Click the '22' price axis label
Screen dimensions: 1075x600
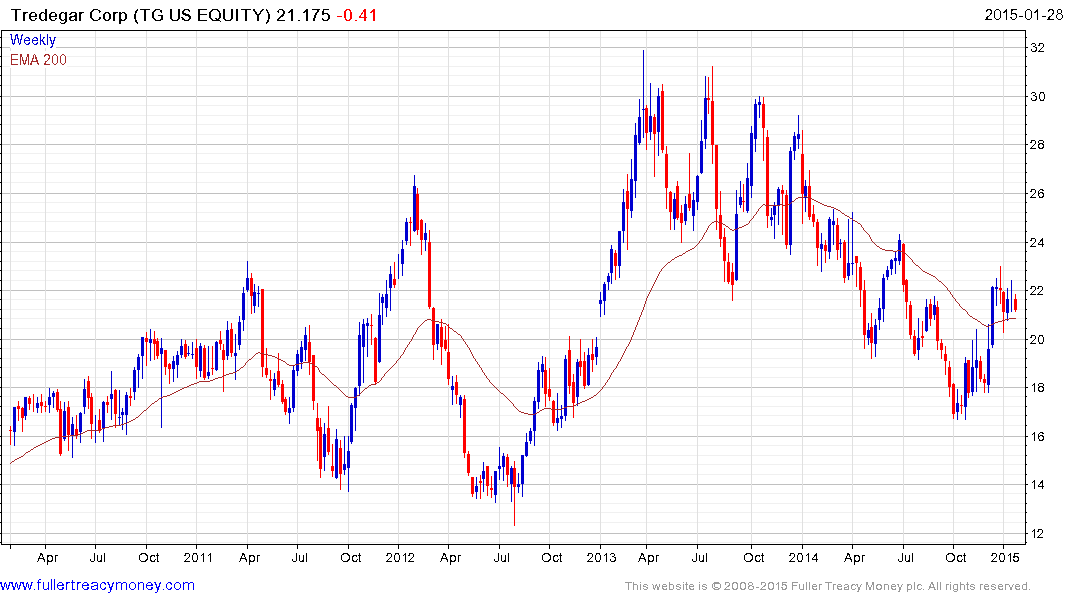[1037, 291]
